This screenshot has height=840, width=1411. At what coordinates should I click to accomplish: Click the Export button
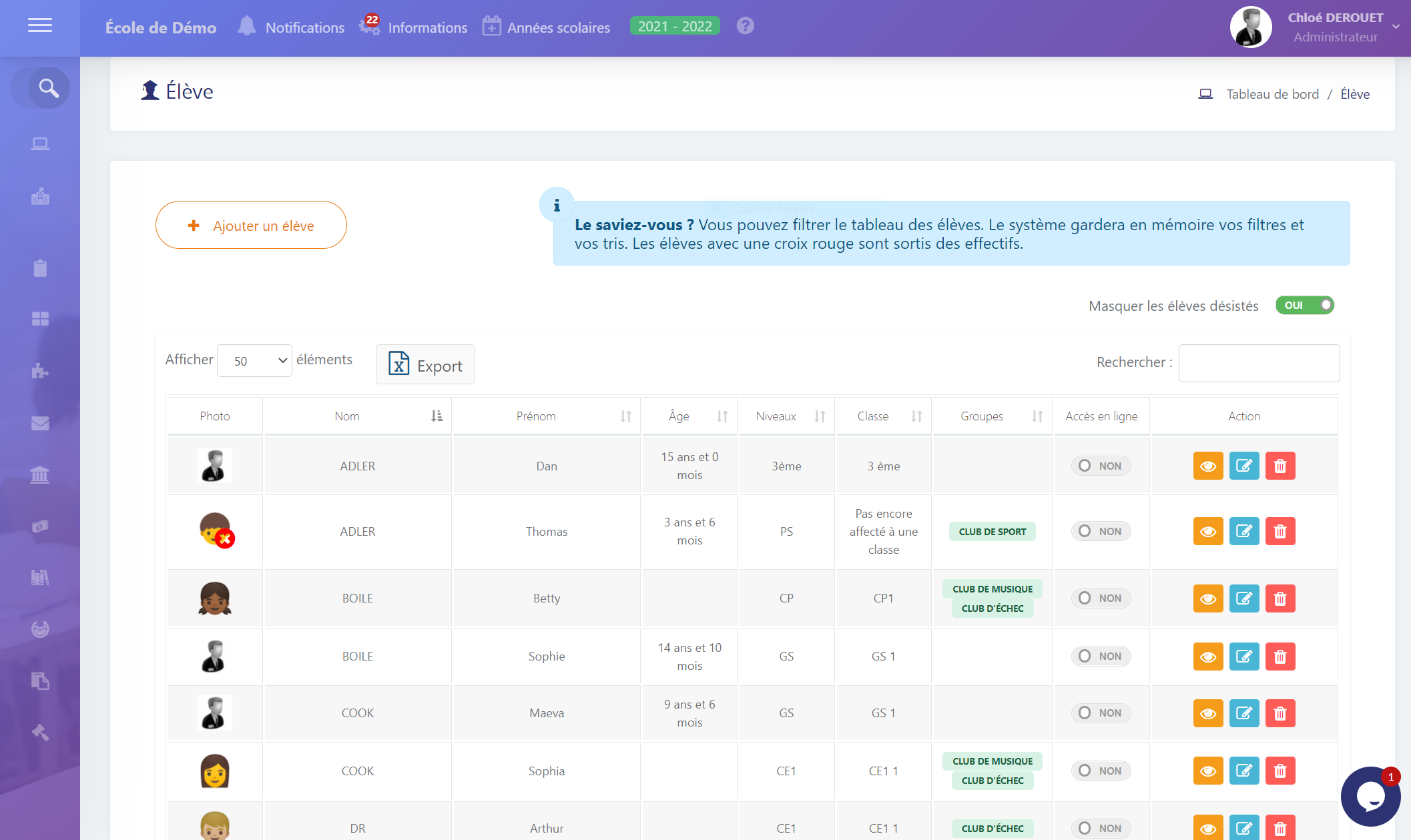425,365
